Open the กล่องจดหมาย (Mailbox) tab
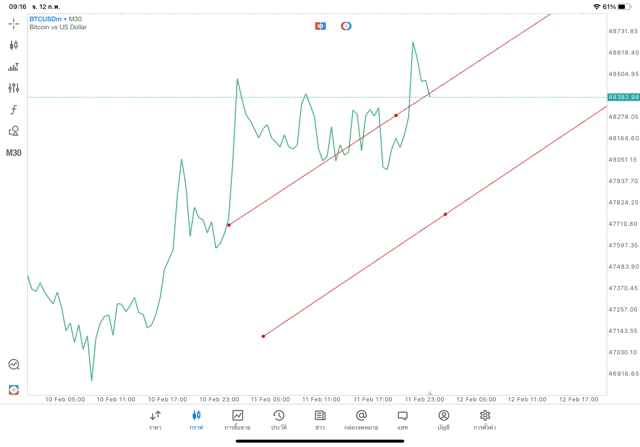The image size is (640, 447). tap(361, 419)
